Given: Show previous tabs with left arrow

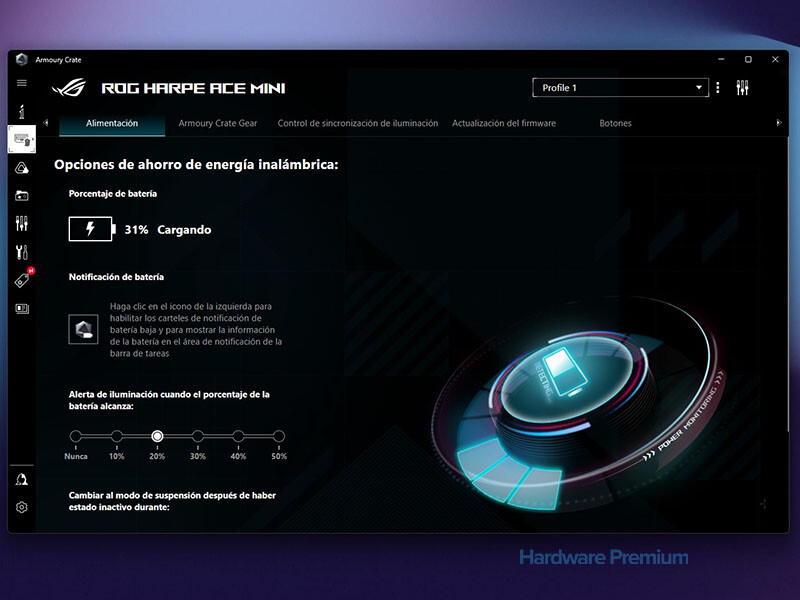Looking at the screenshot, I should tap(46, 122).
